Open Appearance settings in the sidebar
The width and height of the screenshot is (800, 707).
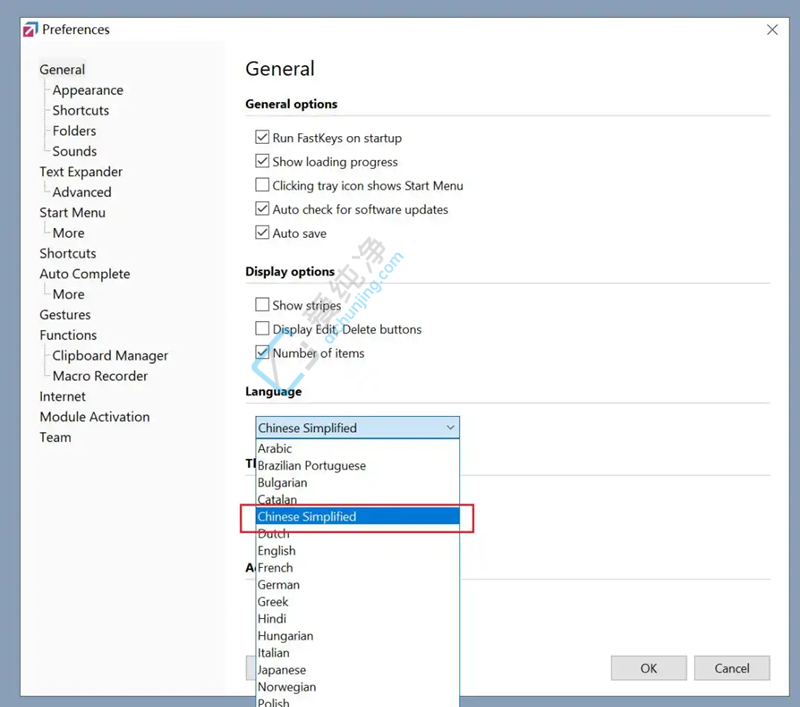pos(88,90)
